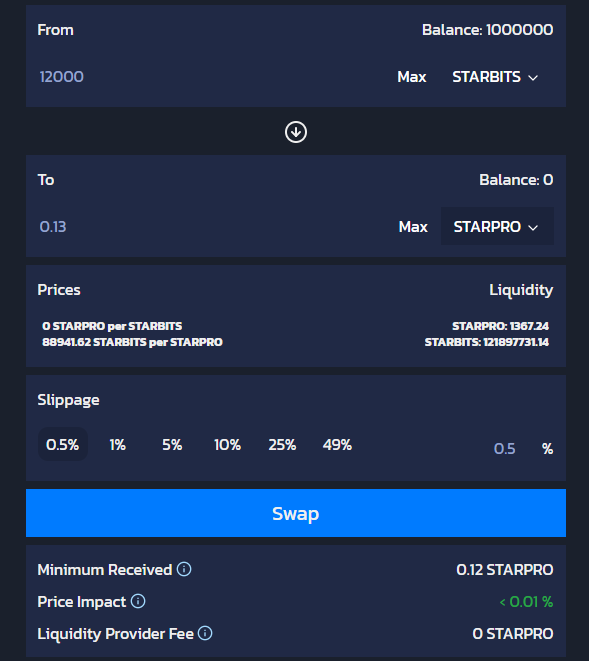This screenshot has width=589, height=661.
Task: Click the Liquidity Provider Fee info icon
Action: 205,633
